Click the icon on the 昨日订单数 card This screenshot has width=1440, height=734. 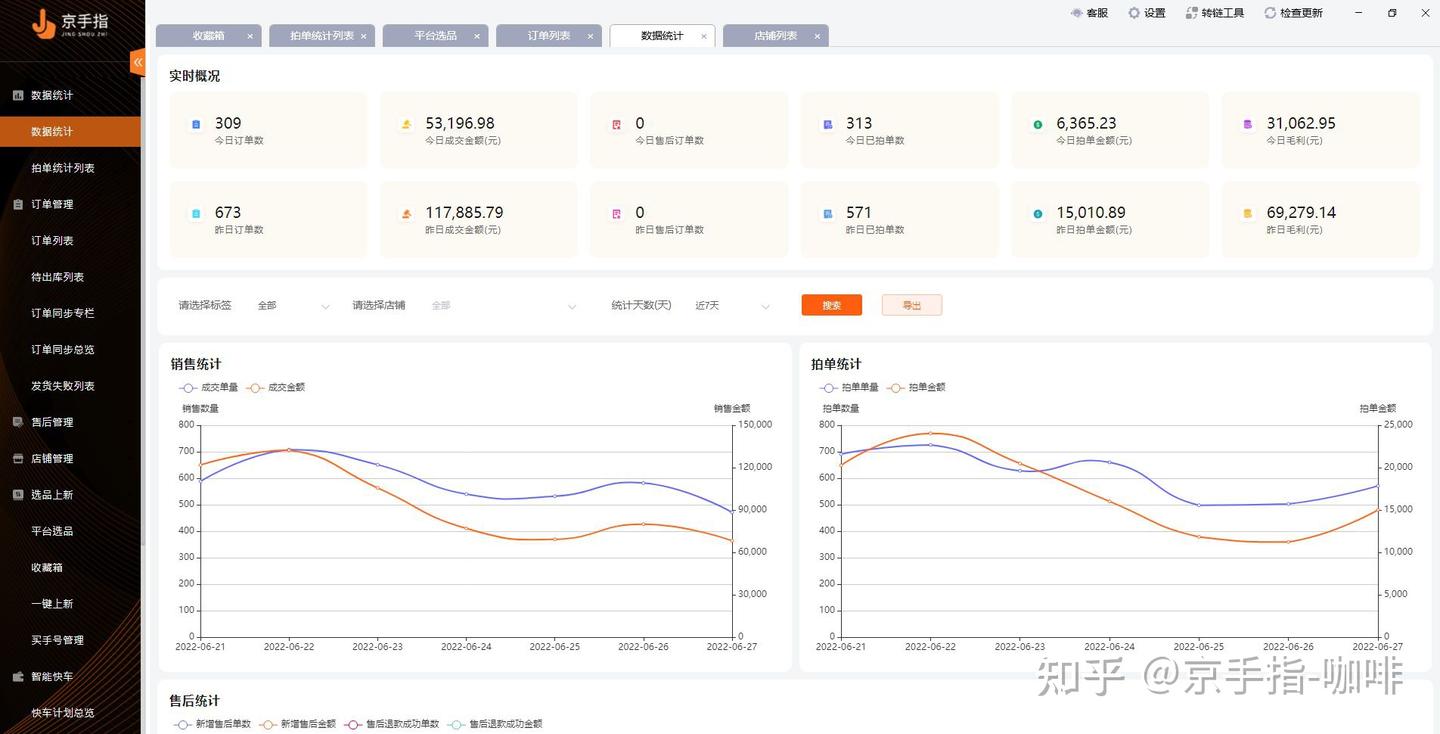point(196,214)
